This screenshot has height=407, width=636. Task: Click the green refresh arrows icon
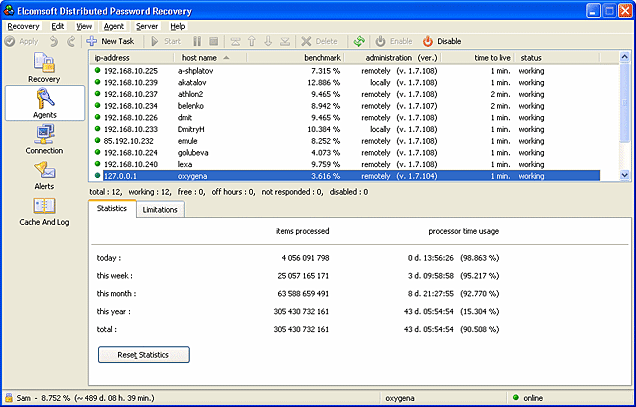pyautogui.click(x=359, y=41)
